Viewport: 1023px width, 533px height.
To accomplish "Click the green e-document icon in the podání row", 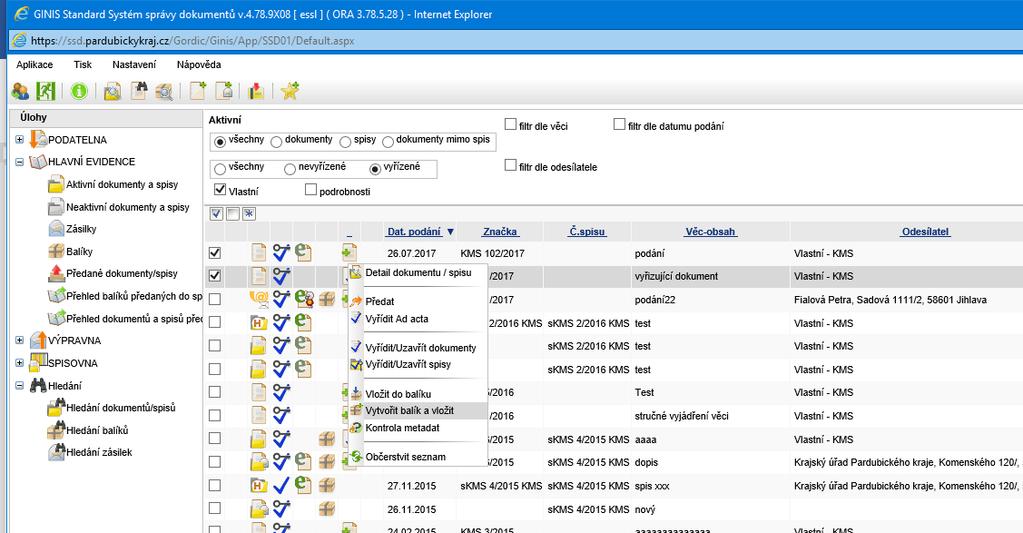I will pyautogui.click(x=303, y=252).
